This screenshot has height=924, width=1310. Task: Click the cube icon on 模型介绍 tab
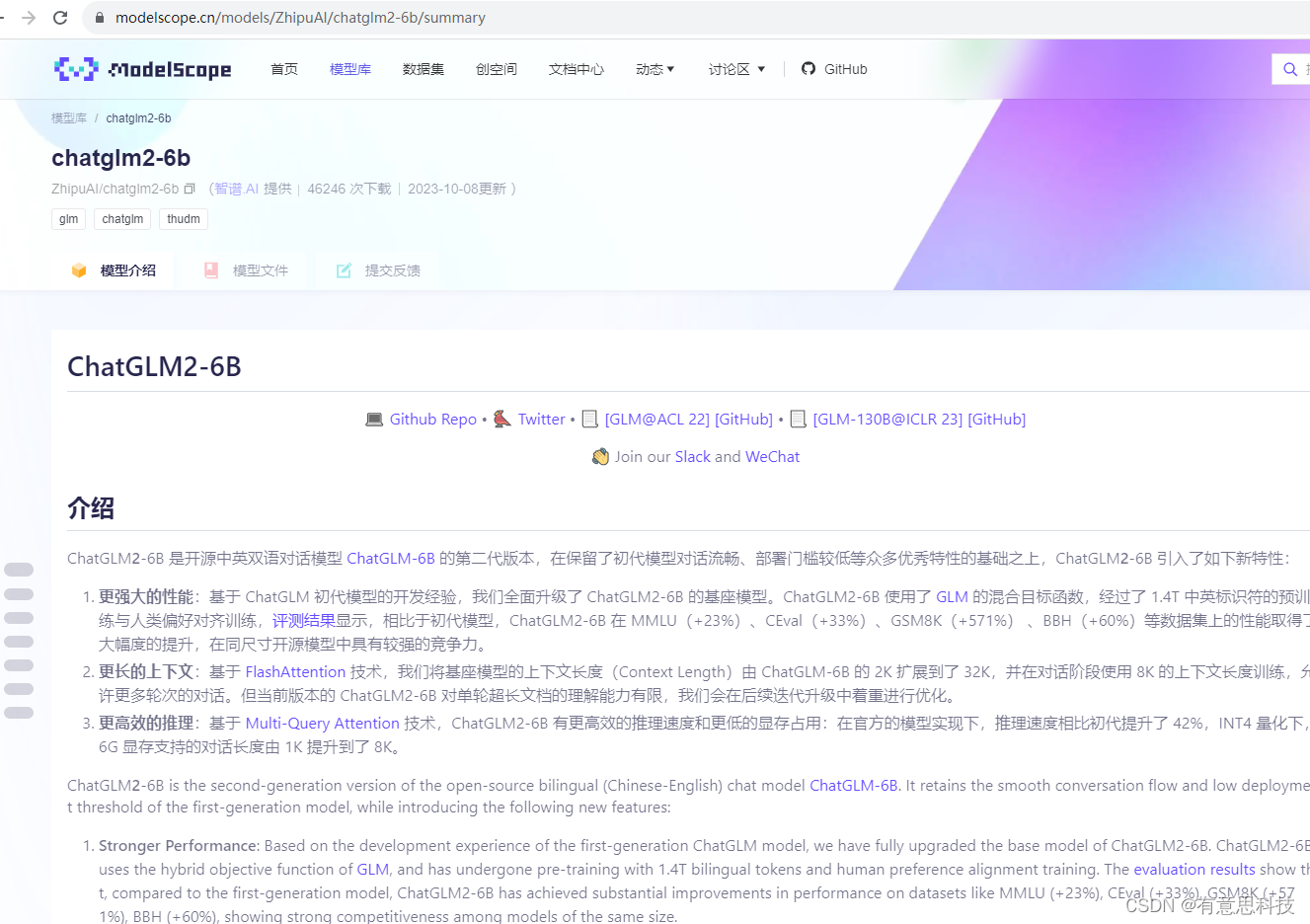(79, 269)
